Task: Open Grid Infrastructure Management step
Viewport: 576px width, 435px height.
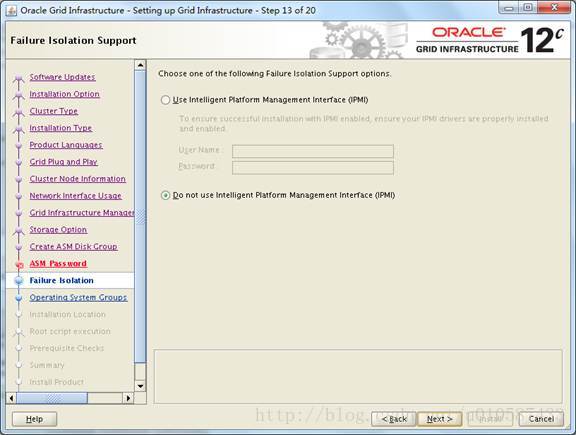Action: pyautogui.click(x=82, y=212)
